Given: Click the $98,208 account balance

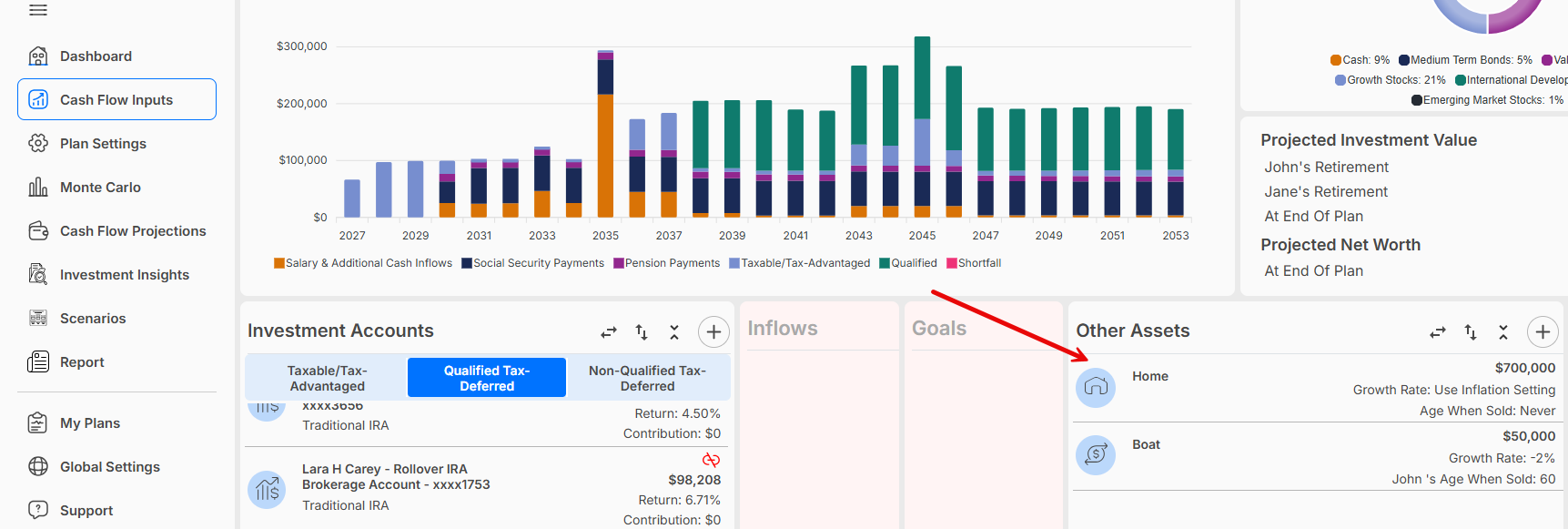Looking at the screenshot, I should [x=694, y=480].
